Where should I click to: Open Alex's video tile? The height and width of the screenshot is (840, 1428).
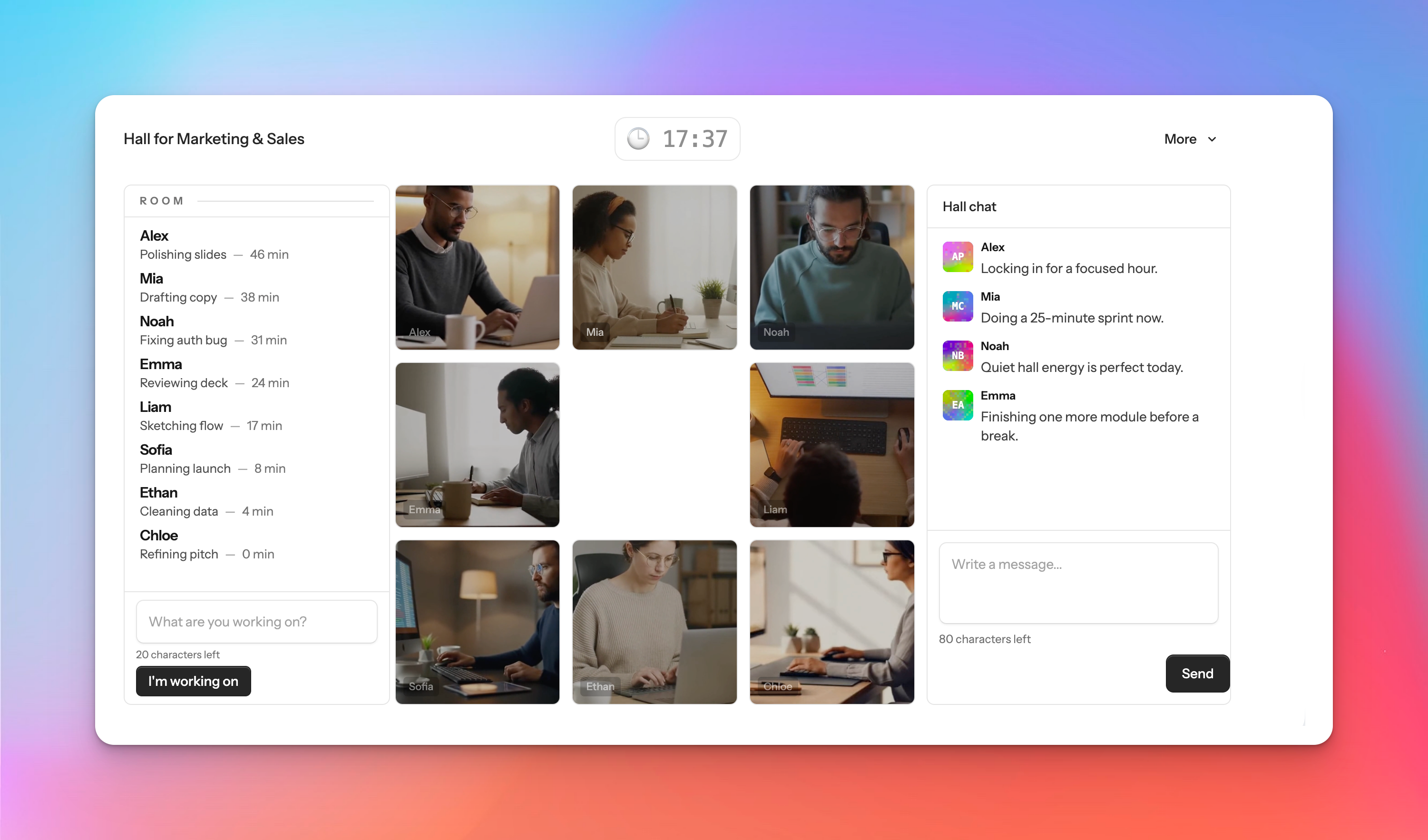point(477,267)
